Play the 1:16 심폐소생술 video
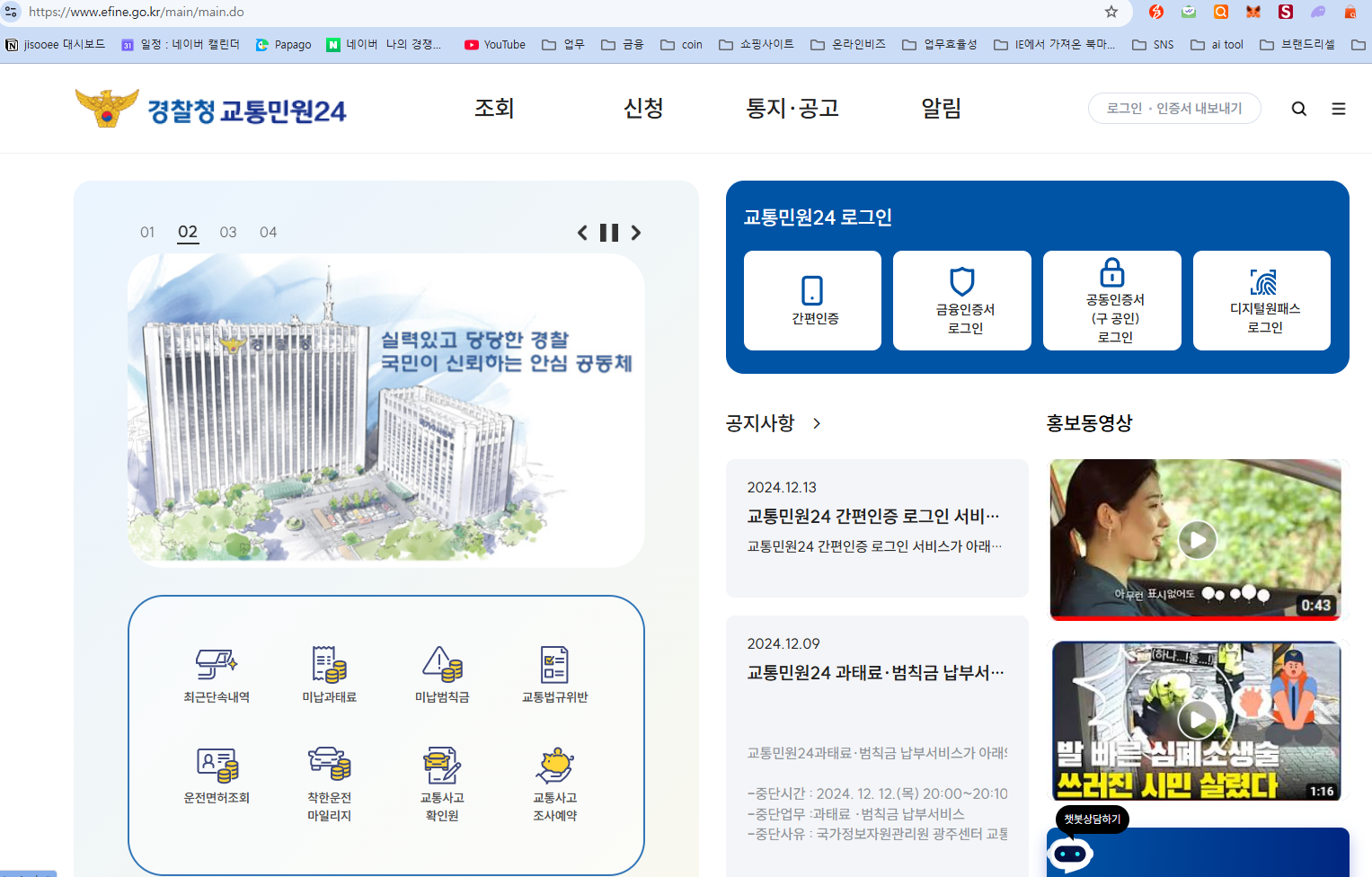 [1196, 721]
